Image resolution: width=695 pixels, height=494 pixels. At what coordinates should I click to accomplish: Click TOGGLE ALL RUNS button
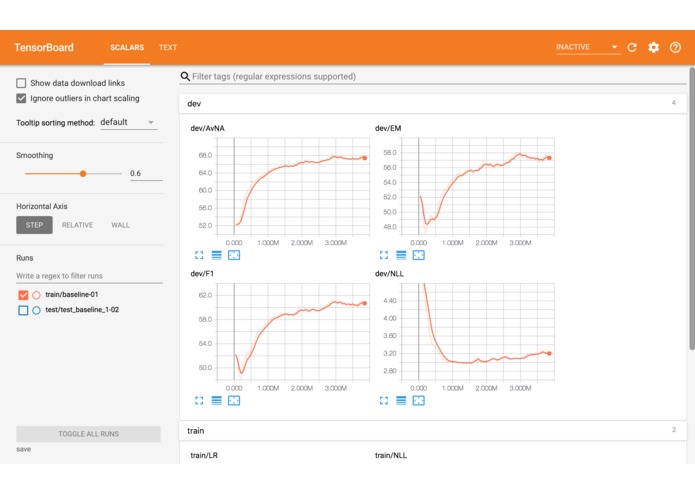(x=88, y=434)
